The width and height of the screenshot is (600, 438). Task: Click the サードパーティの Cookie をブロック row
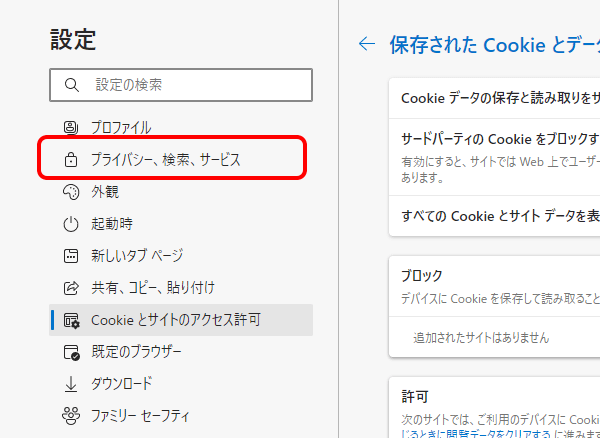[x=494, y=157]
